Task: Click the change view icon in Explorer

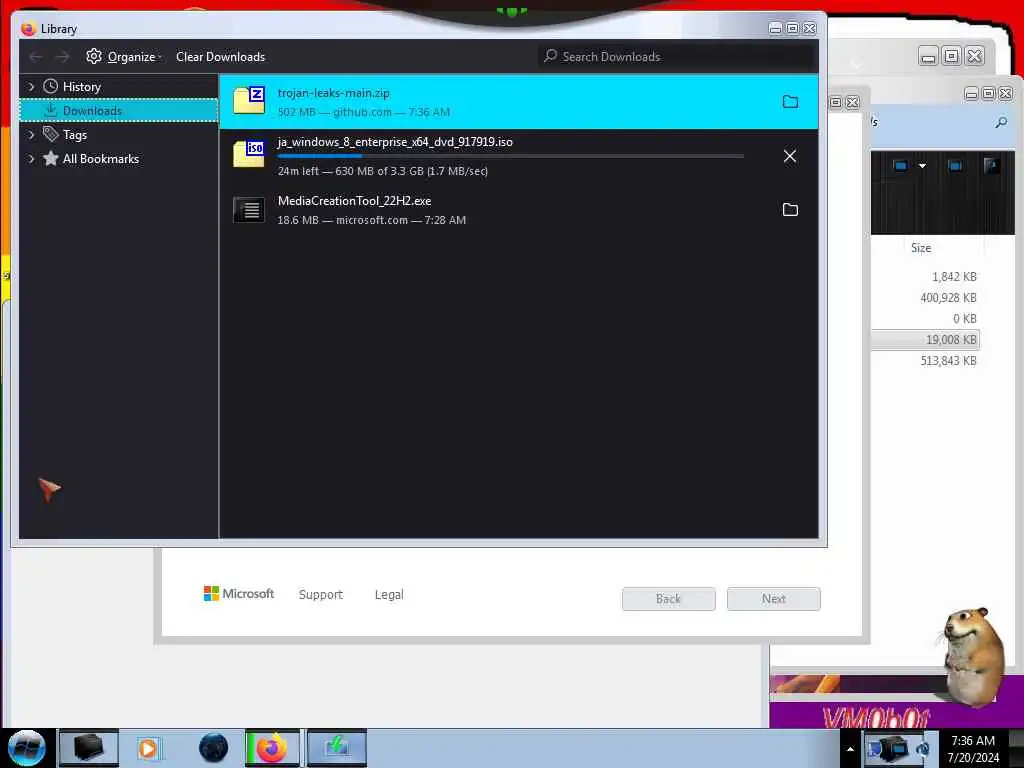Action: 901,166
